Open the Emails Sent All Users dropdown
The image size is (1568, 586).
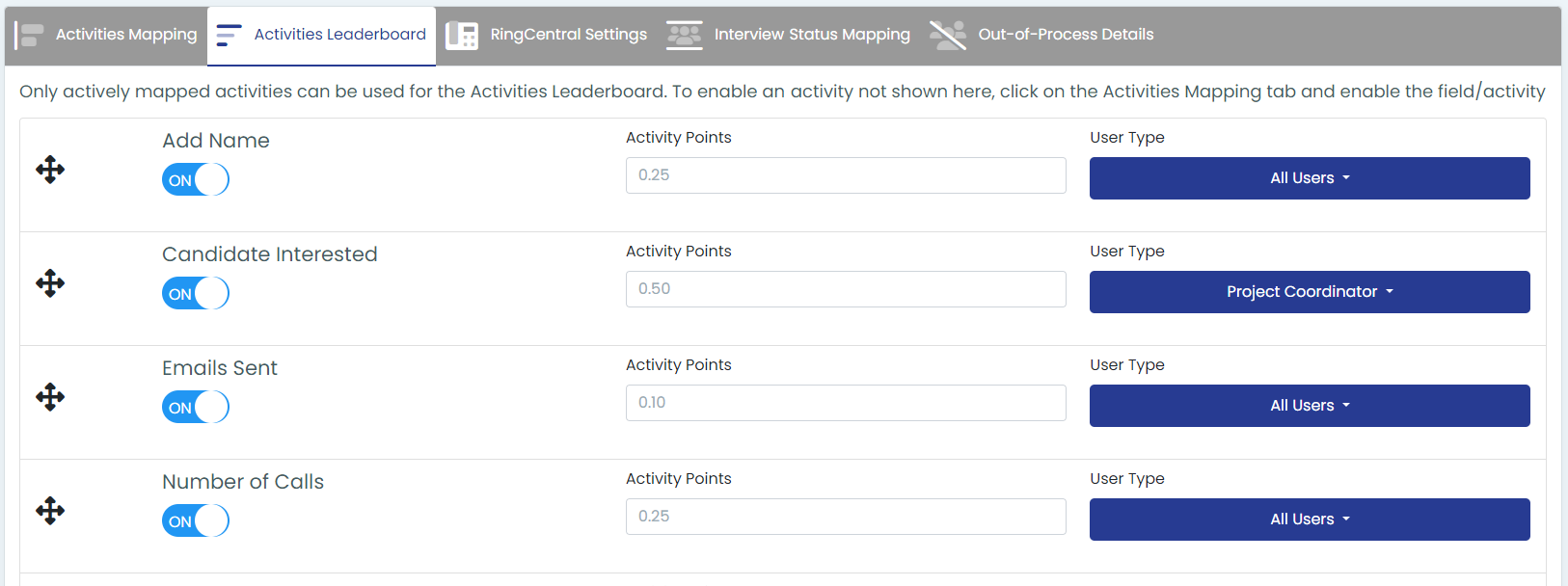[1310, 406]
